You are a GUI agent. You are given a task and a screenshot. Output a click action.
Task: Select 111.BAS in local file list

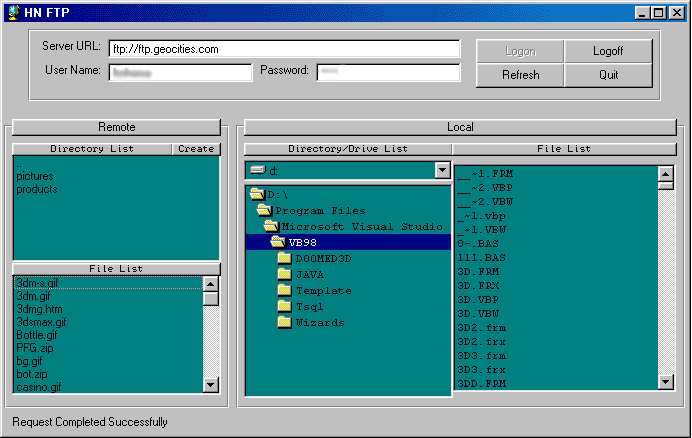coord(481,257)
